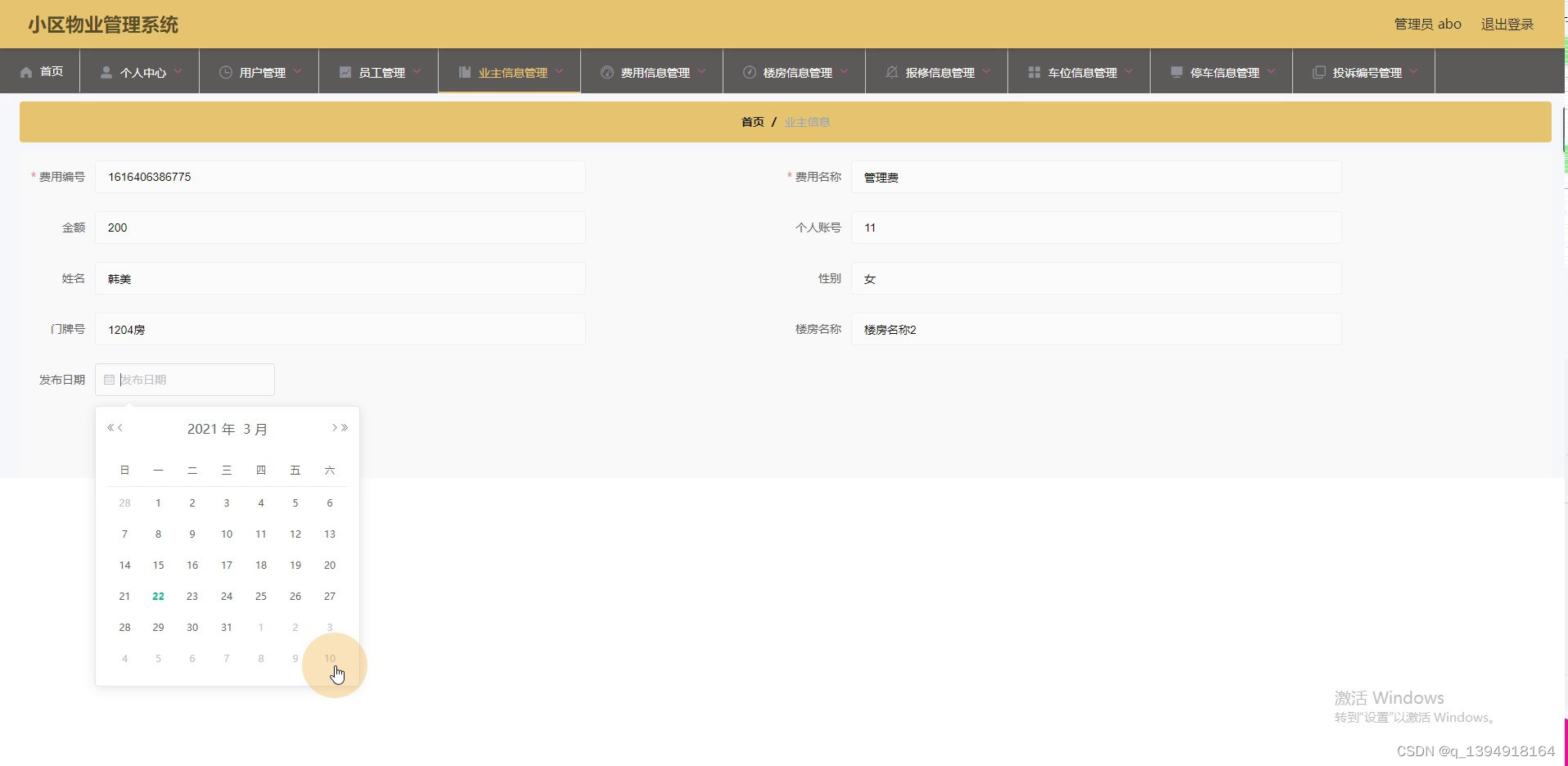Open the 个人中心 menu
1568x766 pixels.
(140, 71)
